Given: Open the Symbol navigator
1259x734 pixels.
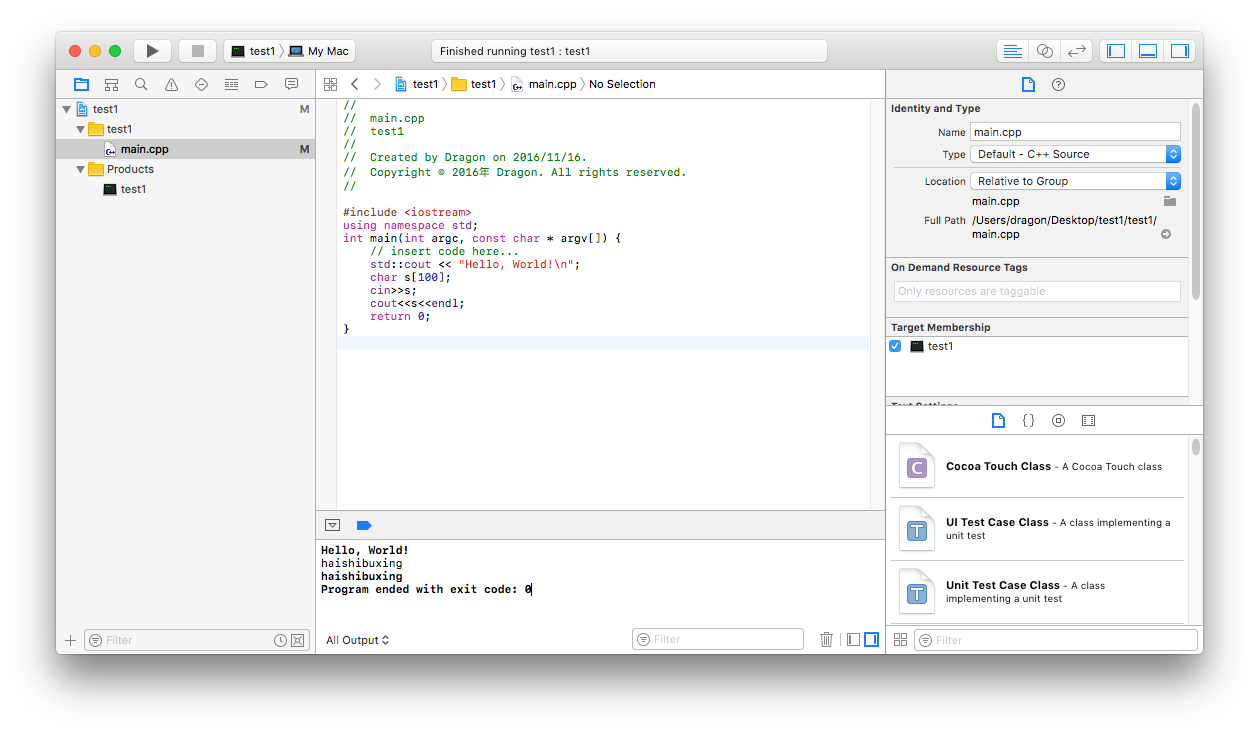Looking at the screenshot, I should click(x=111, y=84).
